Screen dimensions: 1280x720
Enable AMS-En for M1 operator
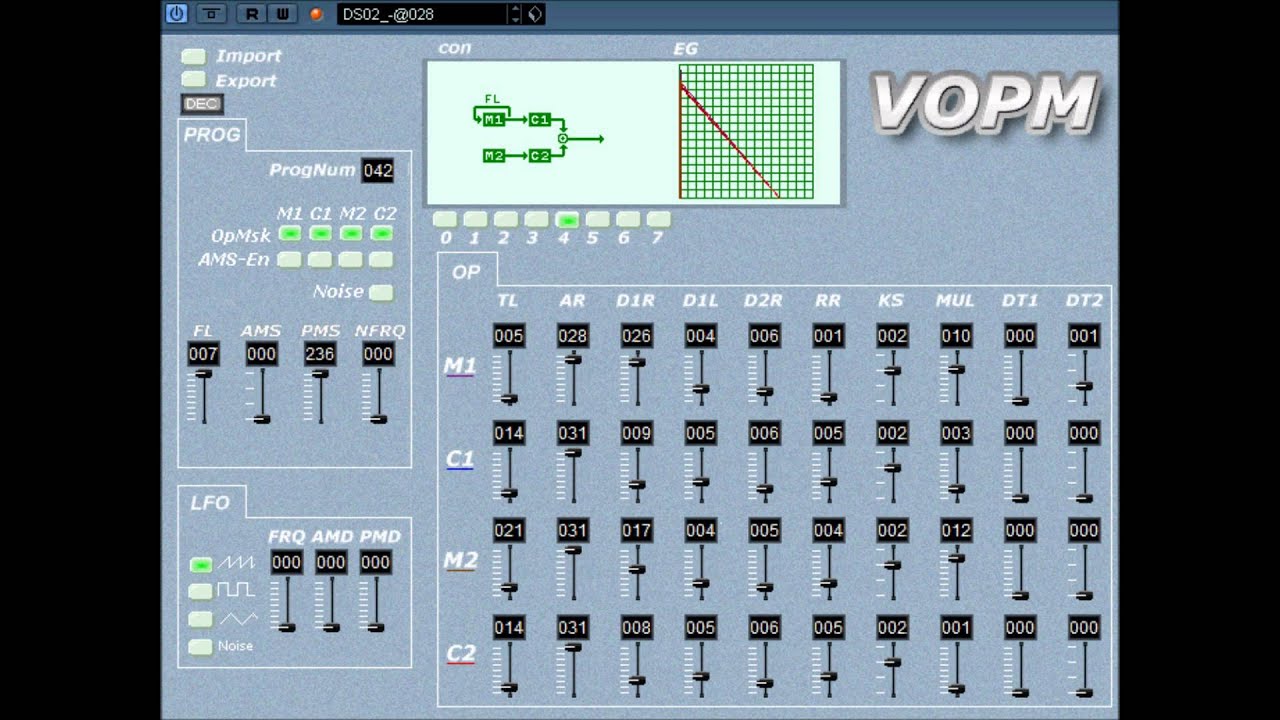(x=289, y=260)
